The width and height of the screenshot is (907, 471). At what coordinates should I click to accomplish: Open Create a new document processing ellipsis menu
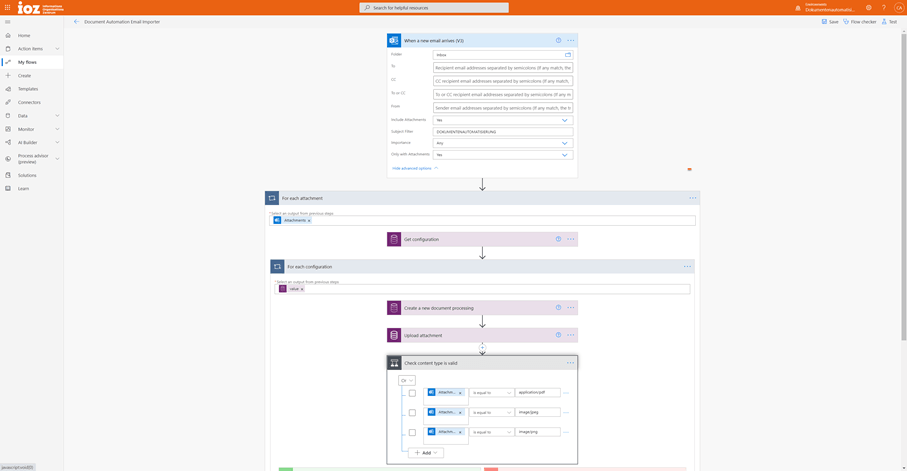point(570,308)
